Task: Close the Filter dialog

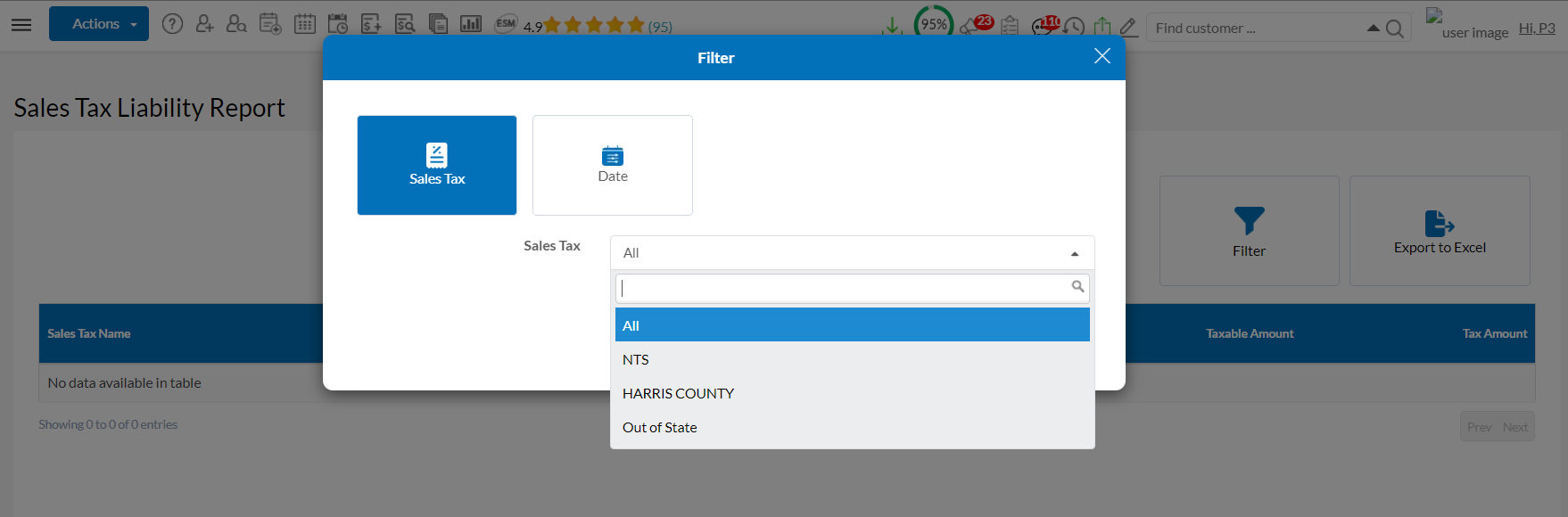Action: (x=1102, y=56)
